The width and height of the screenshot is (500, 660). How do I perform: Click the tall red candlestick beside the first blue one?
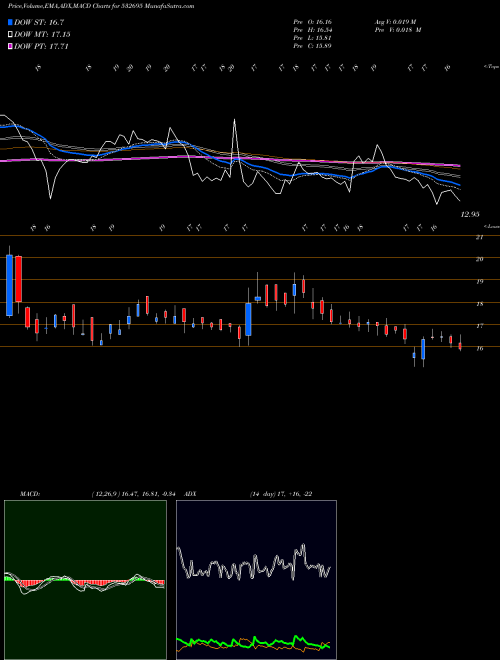tap(19, 279)
